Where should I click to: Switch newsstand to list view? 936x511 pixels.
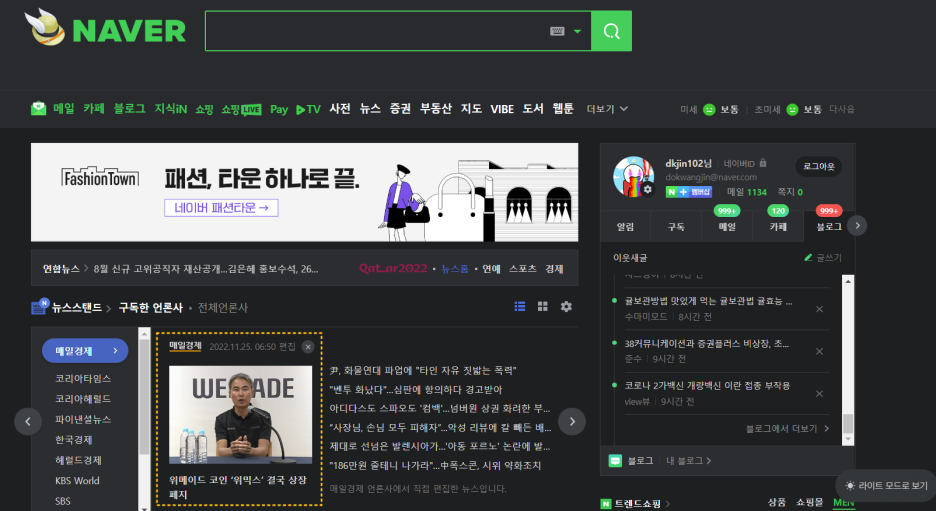(520, 306)
